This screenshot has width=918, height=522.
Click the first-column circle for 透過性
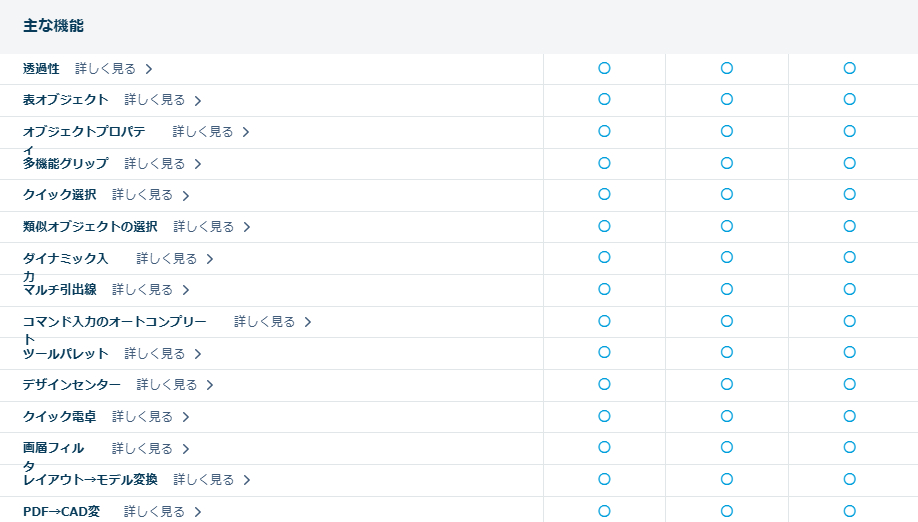[604, 68]
